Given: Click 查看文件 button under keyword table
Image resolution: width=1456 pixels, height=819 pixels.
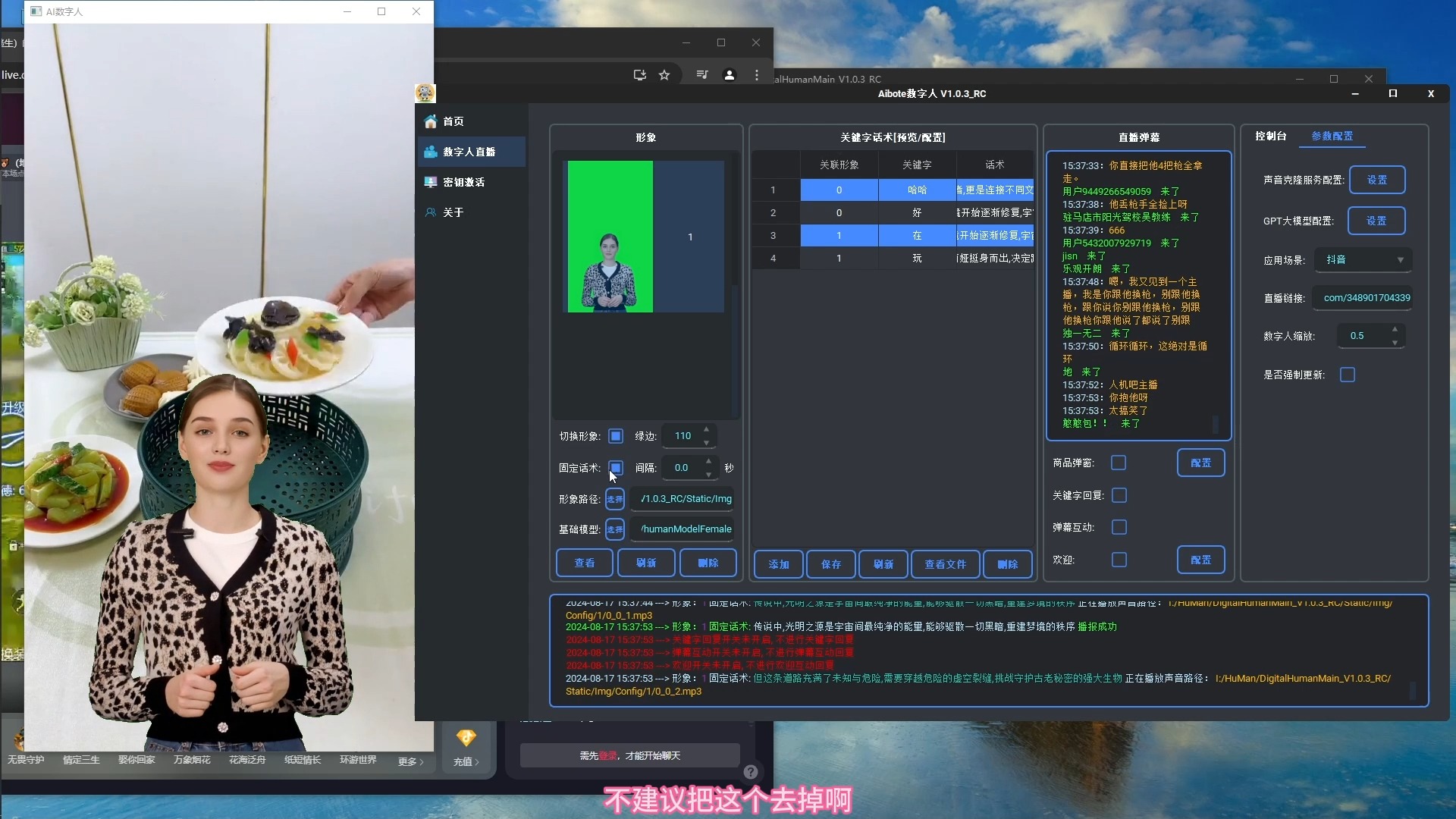Looking at the screenshot, I should click(945, 564).
